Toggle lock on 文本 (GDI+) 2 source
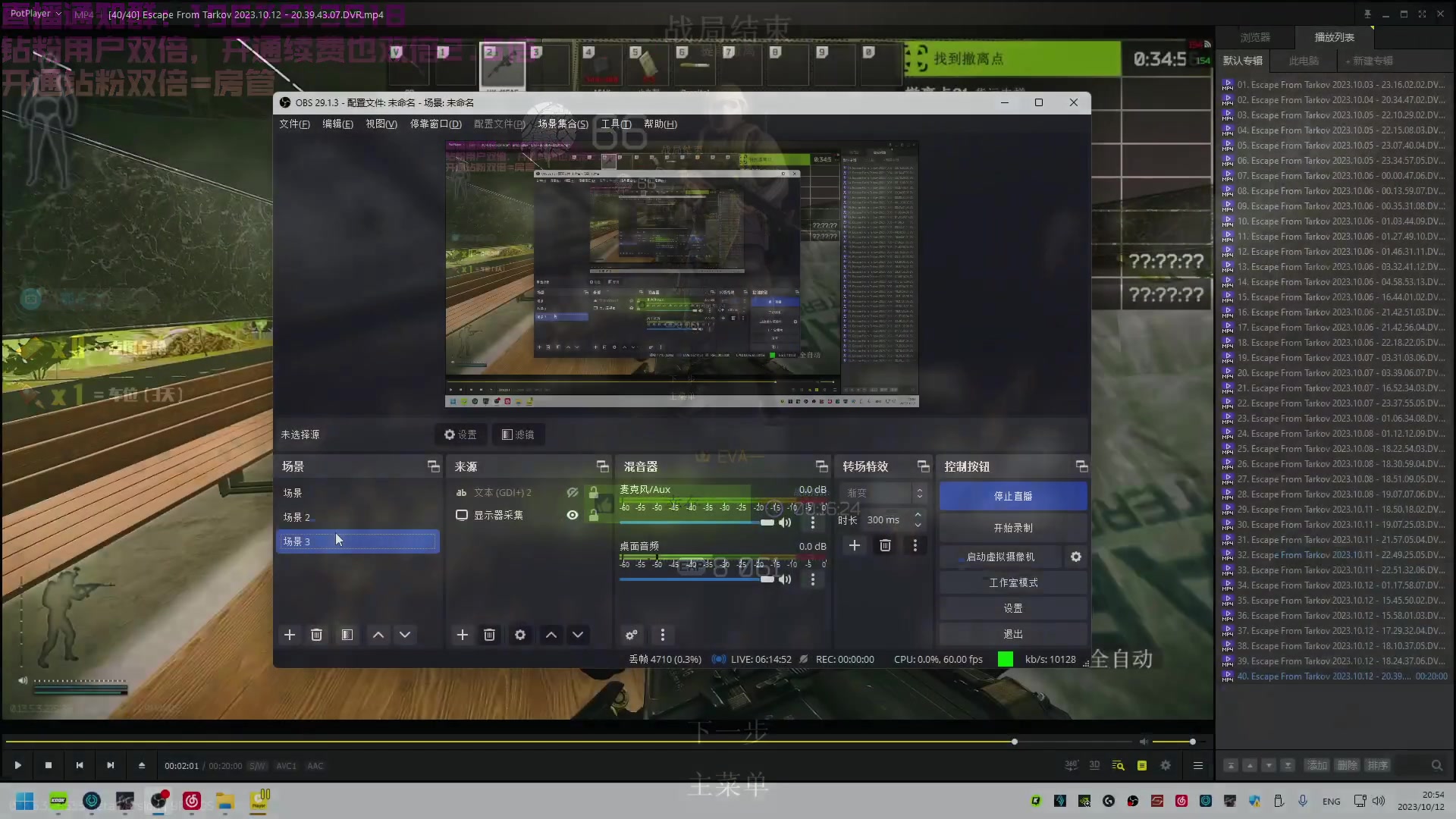This screenshot has height=819, width=1456. pos(594,492)
